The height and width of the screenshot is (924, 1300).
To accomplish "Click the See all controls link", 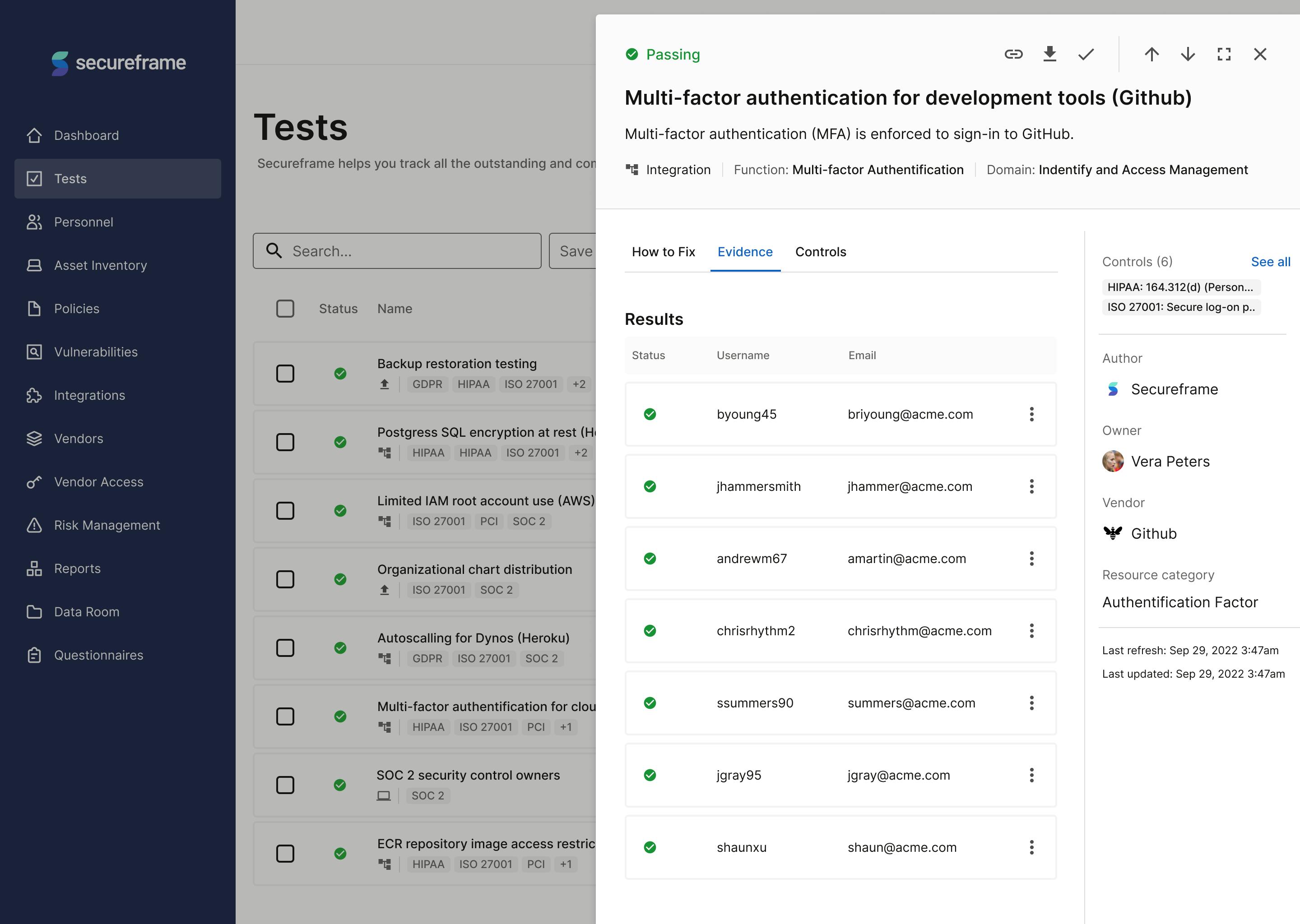I will pyautogui.click(x=1270, y=262).
